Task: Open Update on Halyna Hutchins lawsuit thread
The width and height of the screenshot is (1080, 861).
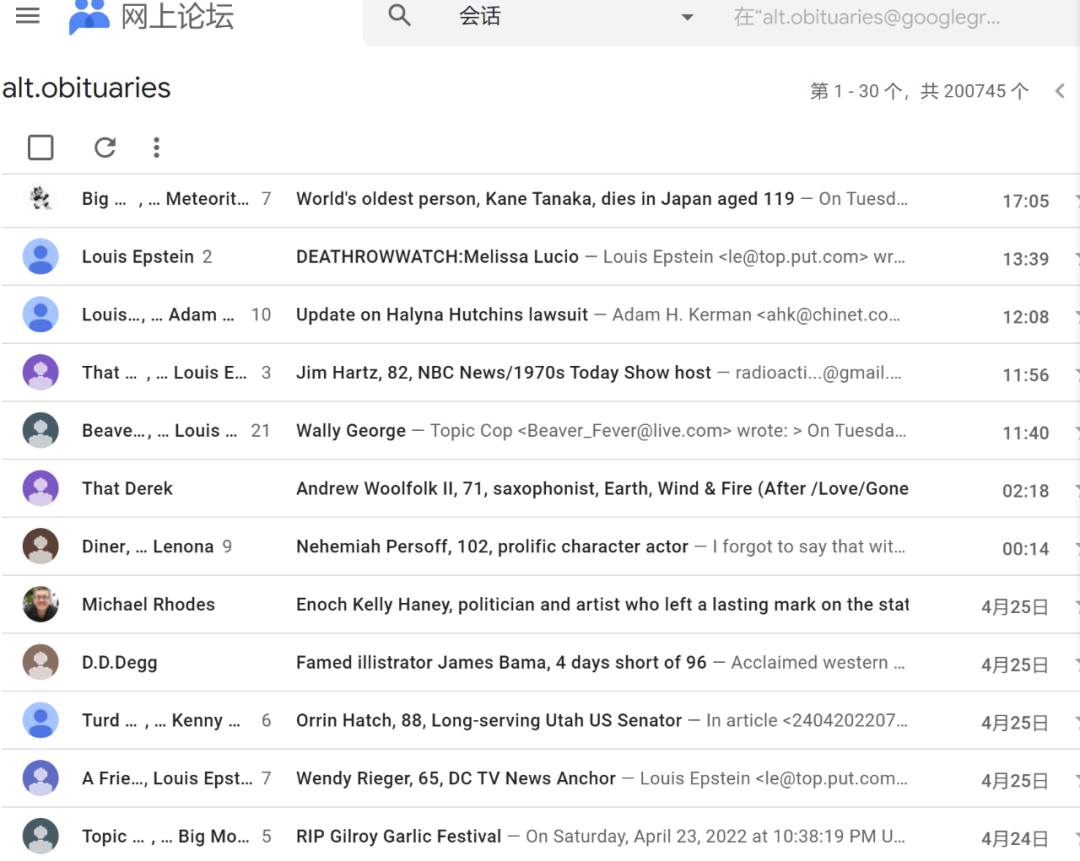Action: (x=442, y=314)
